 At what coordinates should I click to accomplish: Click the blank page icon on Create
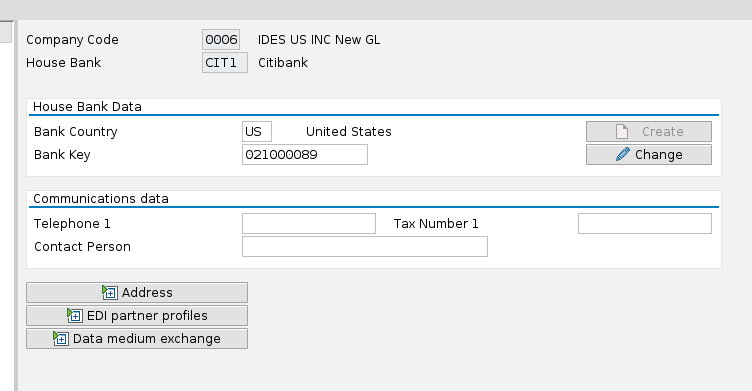coord(622,131)
